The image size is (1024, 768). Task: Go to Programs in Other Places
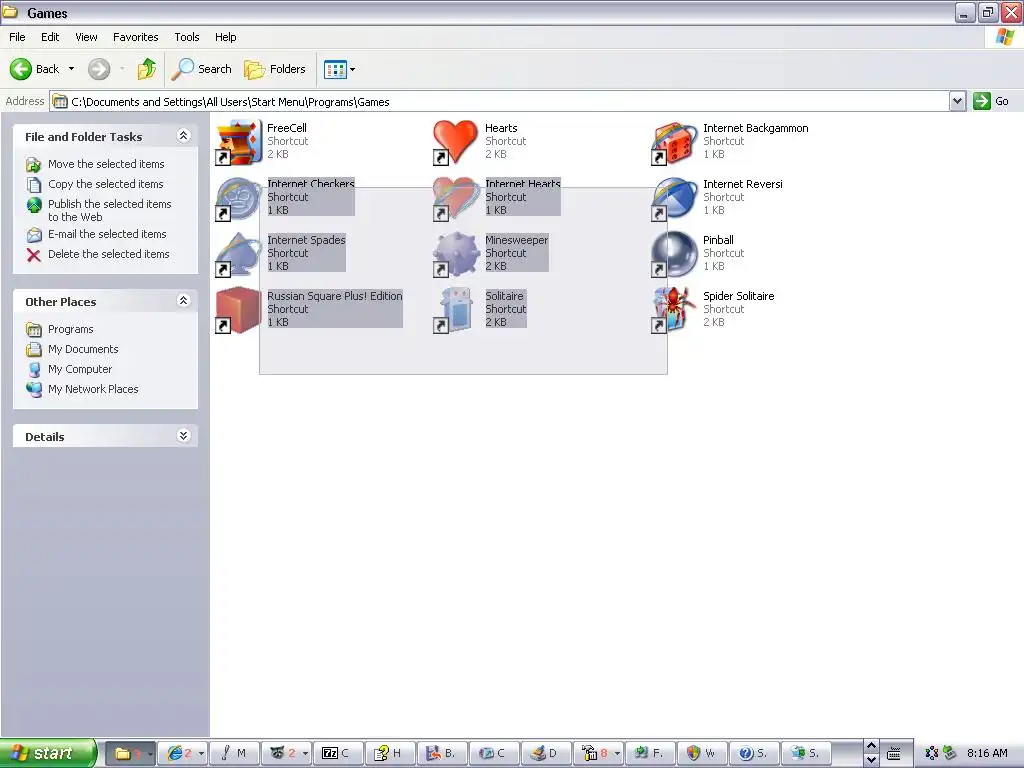coord(59,329)
